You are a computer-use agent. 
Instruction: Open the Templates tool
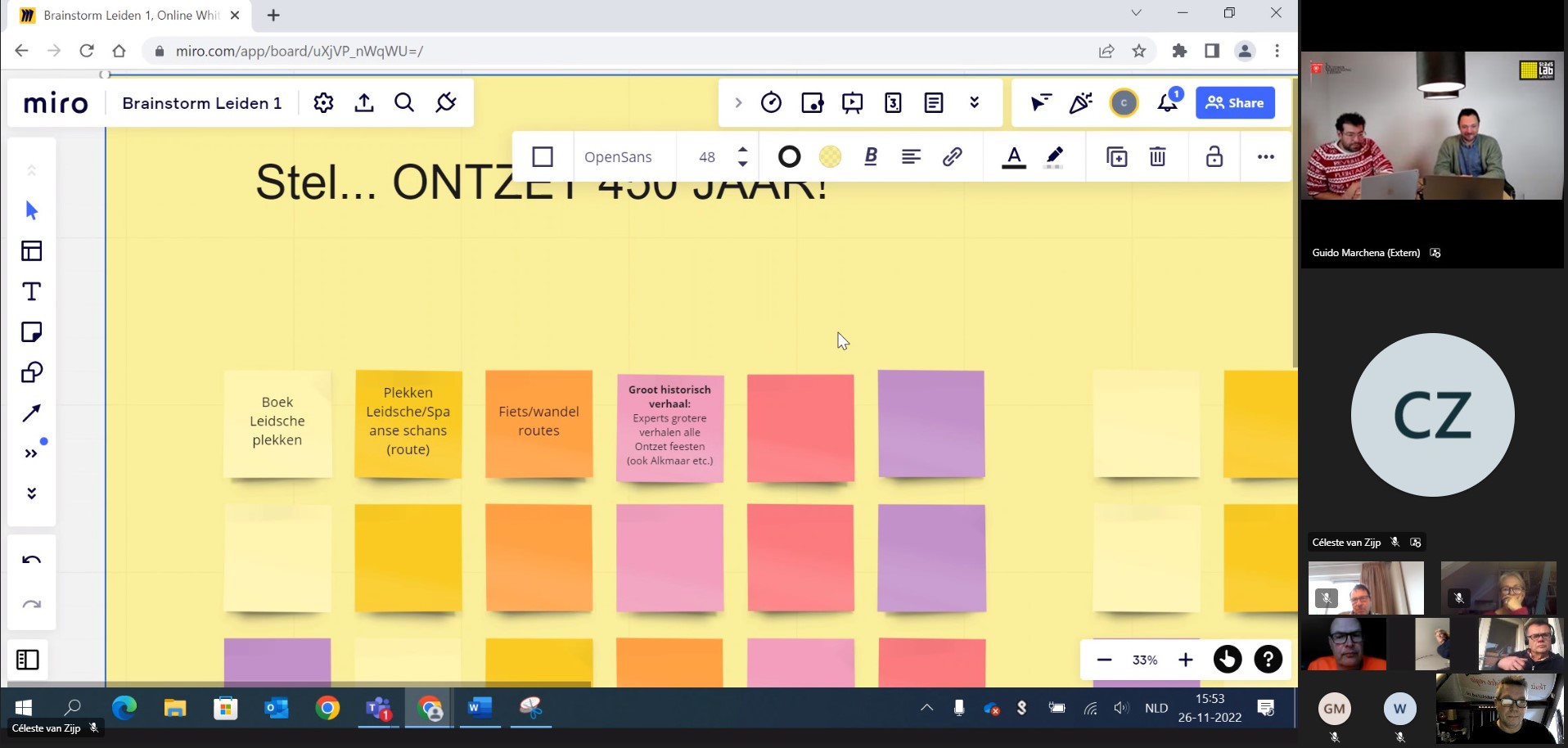coord(32,251)
